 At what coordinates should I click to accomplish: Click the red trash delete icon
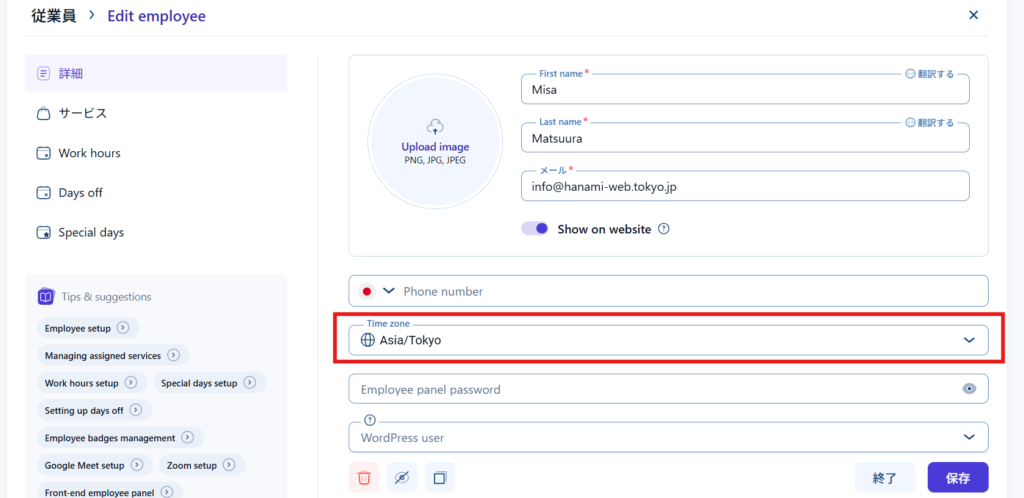tap(364, 478)
